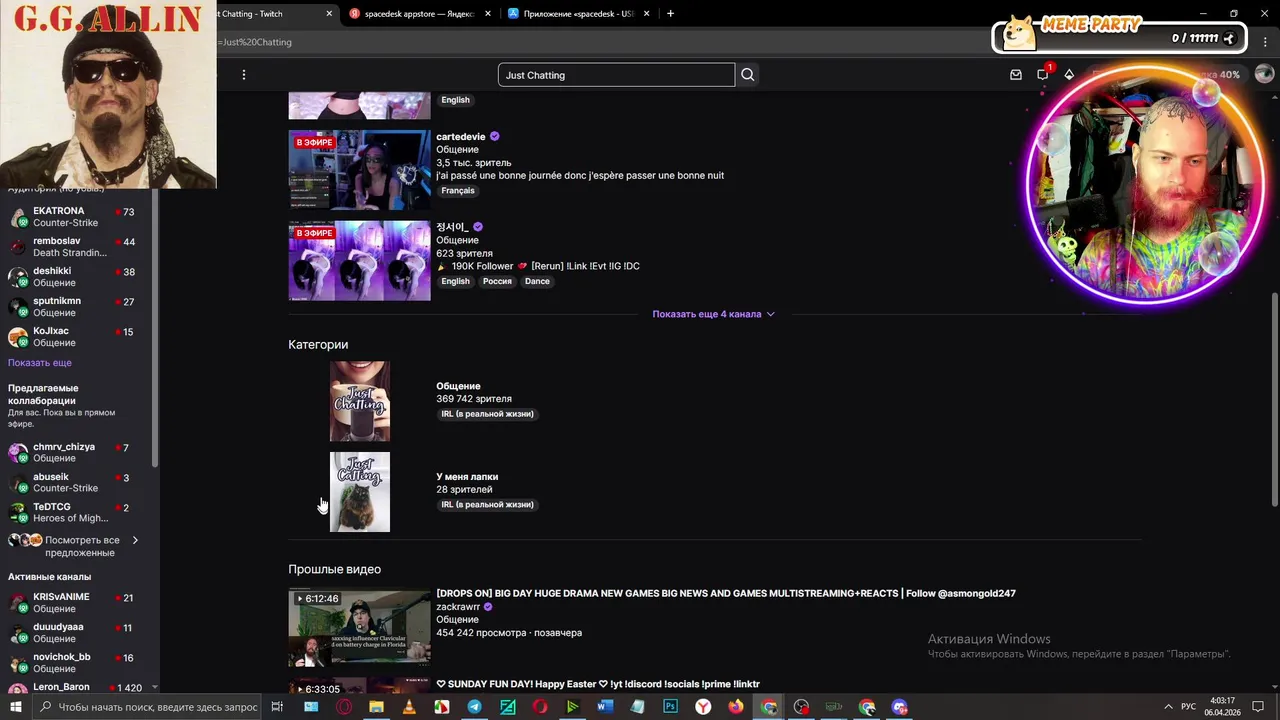Open Twitch notifications with red badge
This screenshot has width=1280, height=720.
(x=1043, y=74)
